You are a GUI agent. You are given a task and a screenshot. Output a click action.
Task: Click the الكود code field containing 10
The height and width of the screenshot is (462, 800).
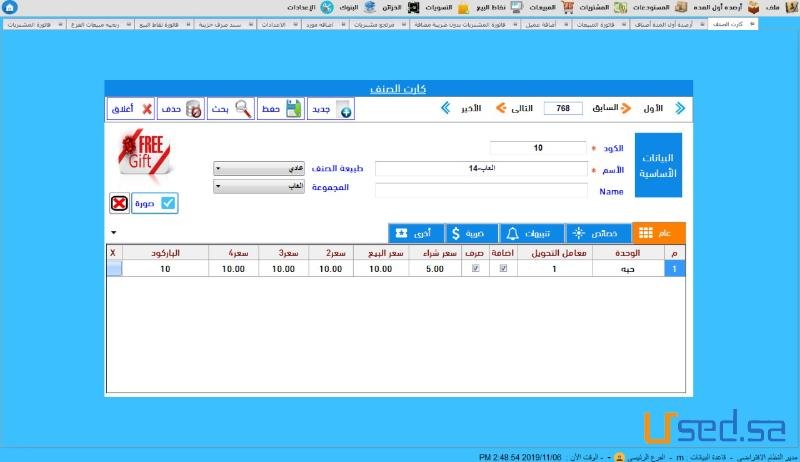[538, 148]
